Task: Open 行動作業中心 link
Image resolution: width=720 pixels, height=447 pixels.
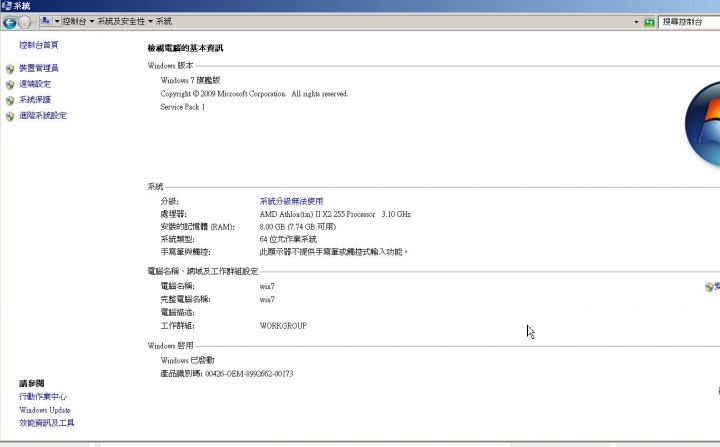Action: [43, 396]
